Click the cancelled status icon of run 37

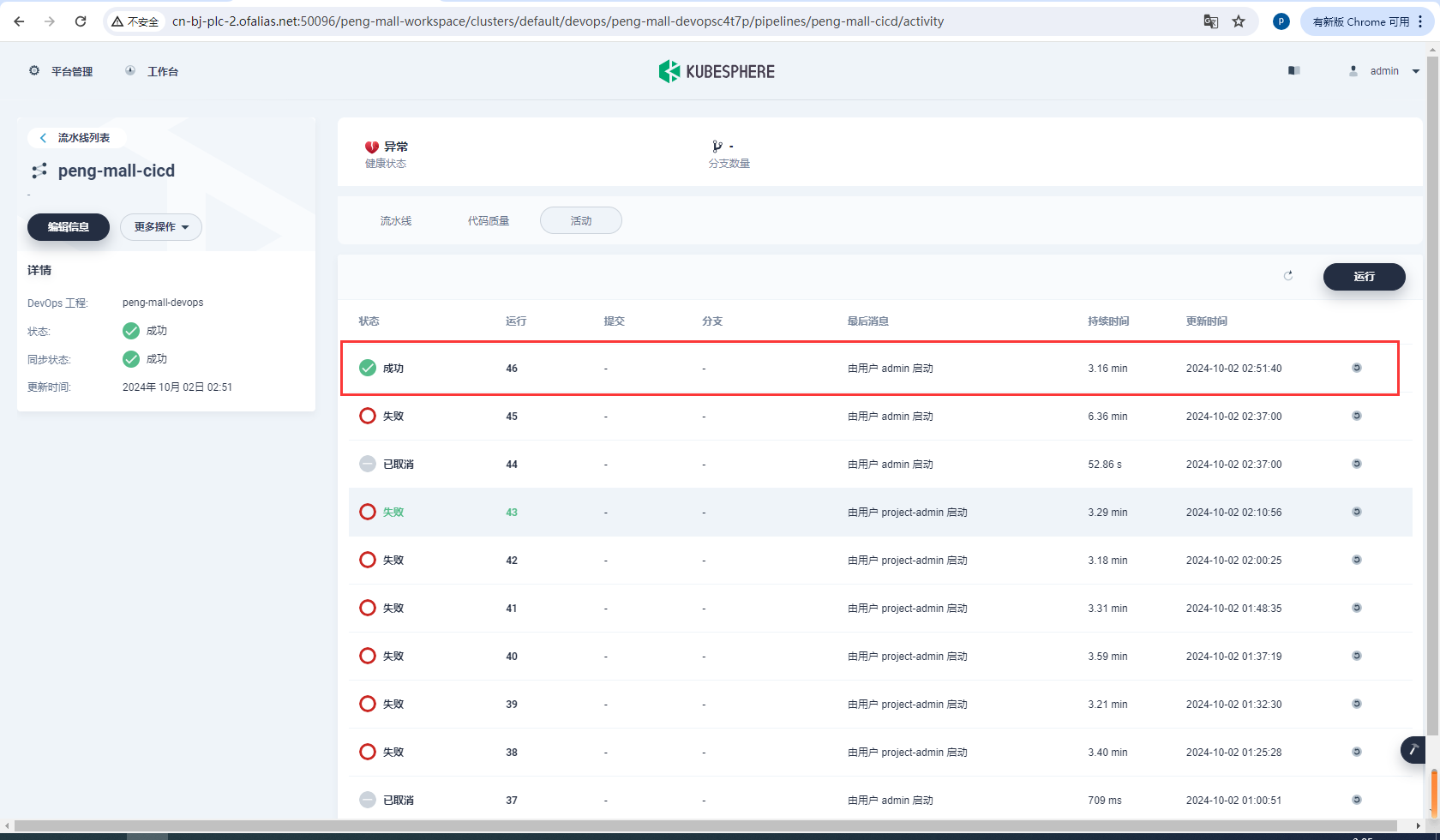click(x=368, y=800)
